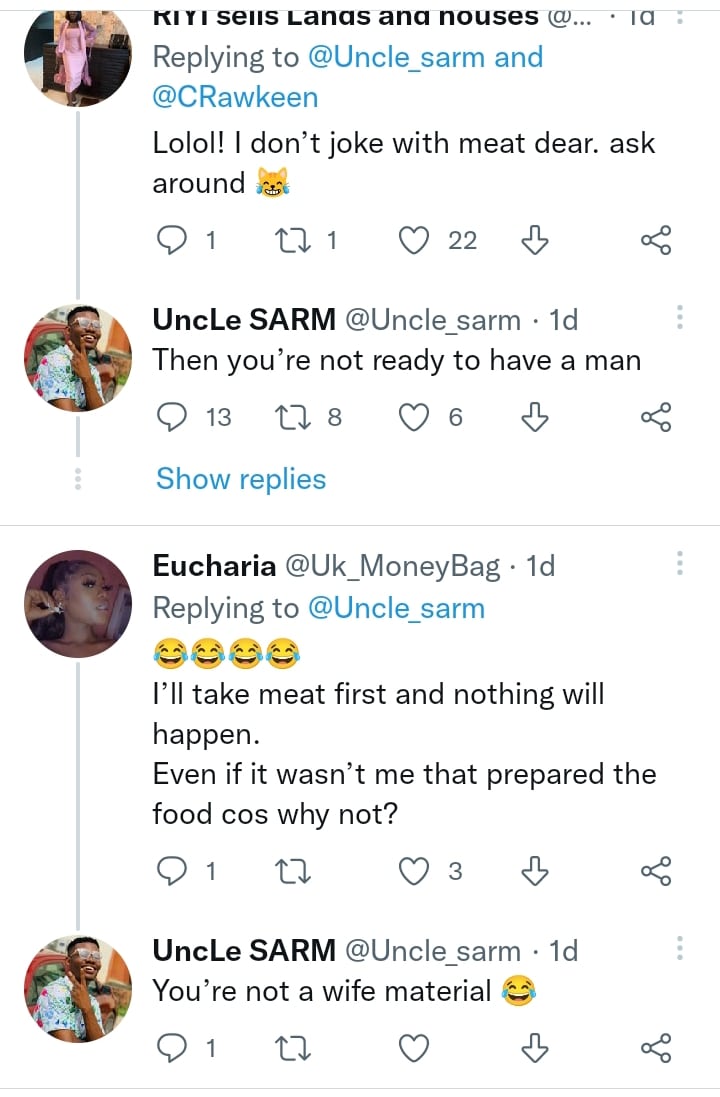
Task: Open @Uncle_sarm link in Eucharia's reply
Action: tap(396, 608)
